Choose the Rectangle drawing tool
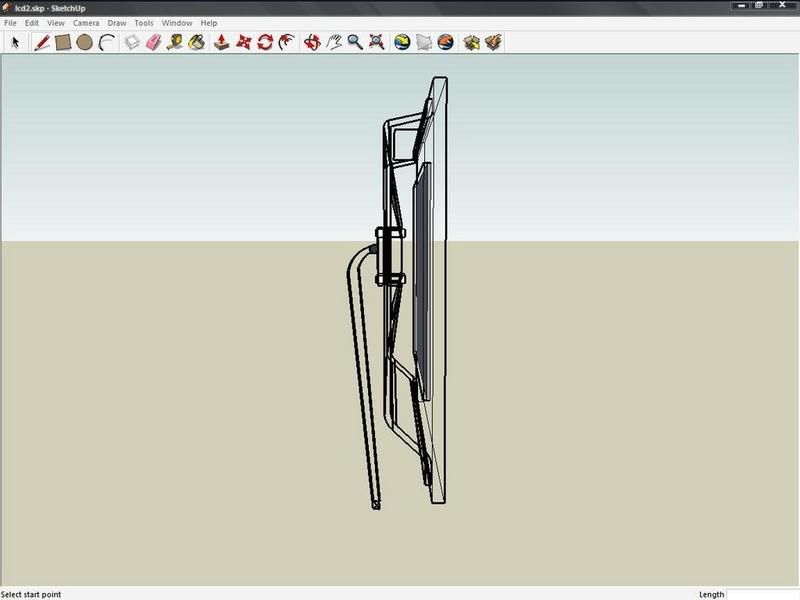Viewport: 800px width, 600px height. coord(63,42)
